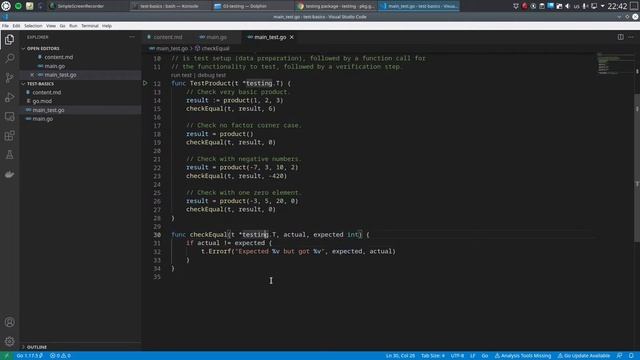The height and width of the screenshot is (360, 640).
Task: Change Tab Size indentation in status bar
Action: point(433,356)
